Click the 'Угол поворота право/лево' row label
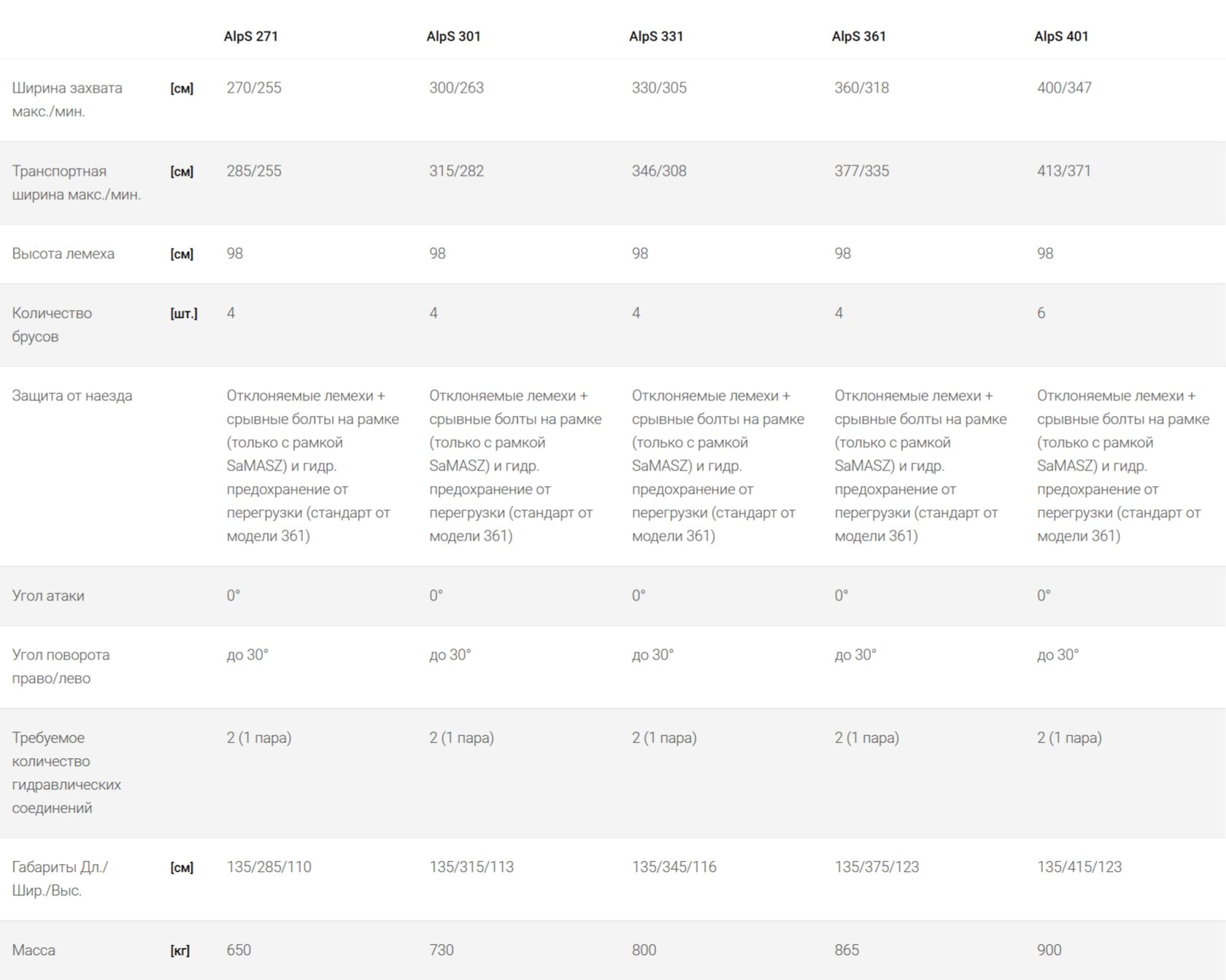 pyautogui.click(x=61, y=666)
